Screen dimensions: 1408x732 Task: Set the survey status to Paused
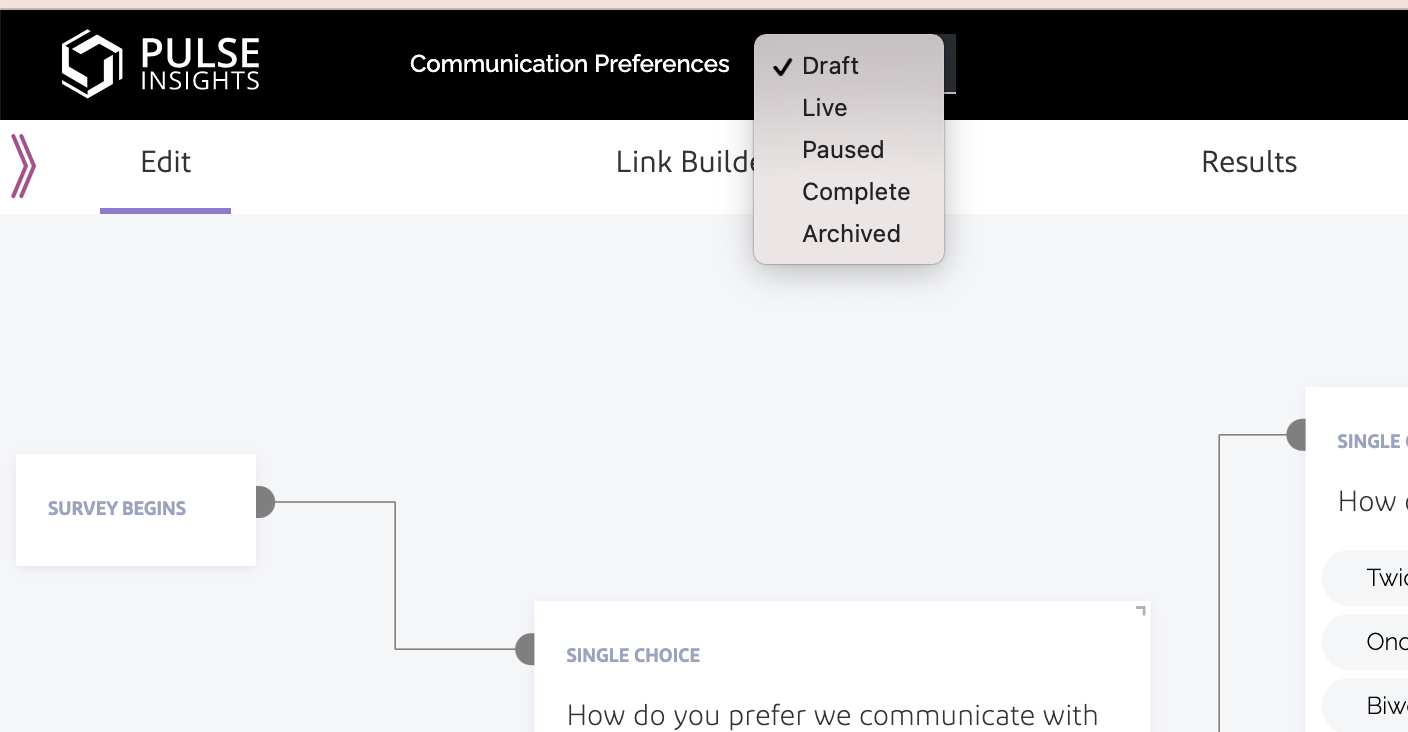point(842,150)
